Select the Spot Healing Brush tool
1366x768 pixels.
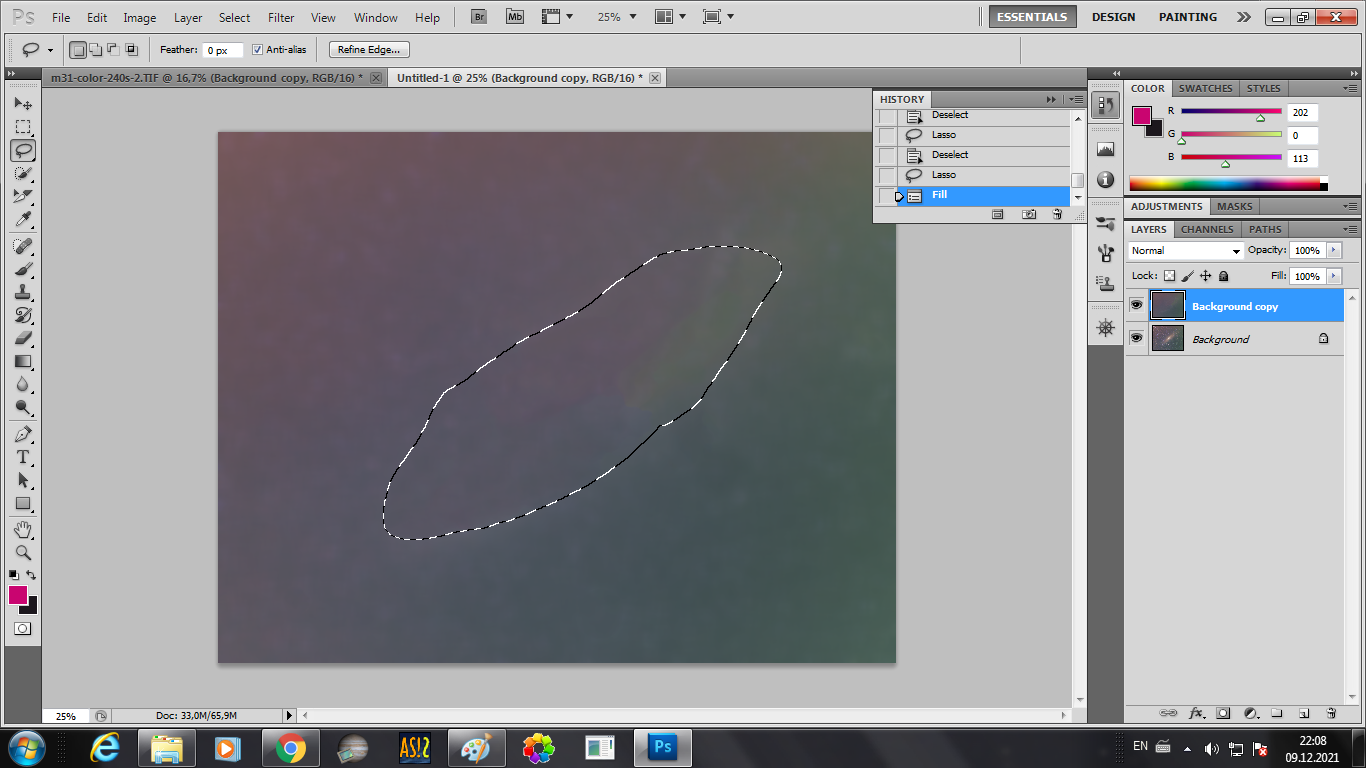point(23,246)
